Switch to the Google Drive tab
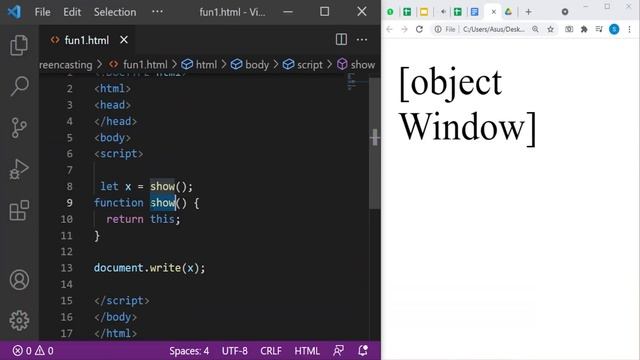The image size is (640, 360). (x=508, y=12)
